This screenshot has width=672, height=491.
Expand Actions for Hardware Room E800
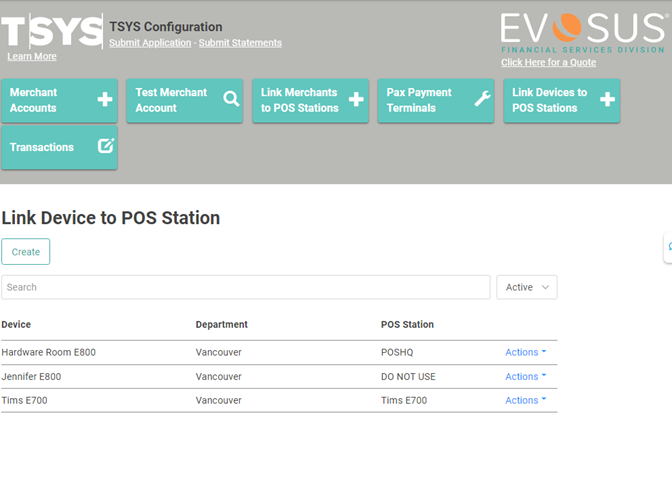coord(525,352)
